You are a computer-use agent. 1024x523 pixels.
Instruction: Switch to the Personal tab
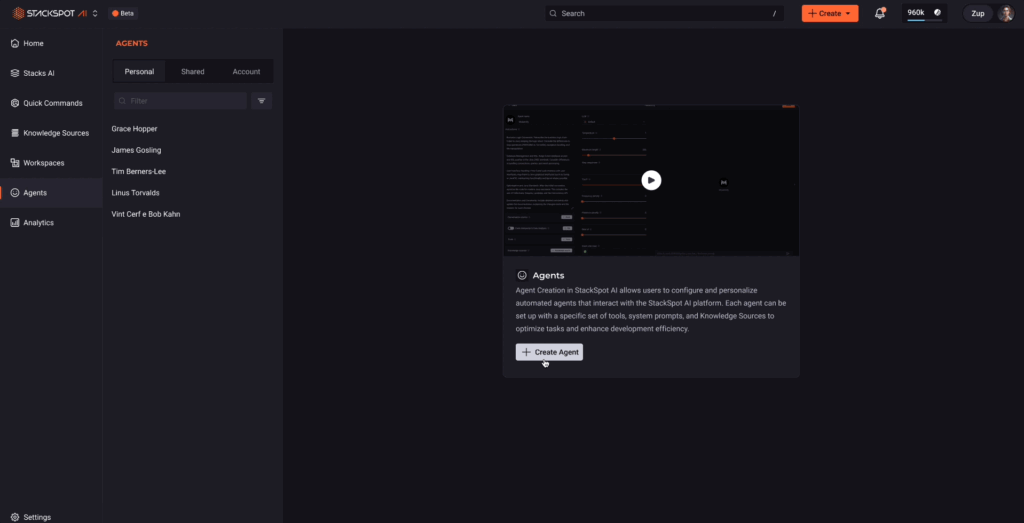point(139,72)
